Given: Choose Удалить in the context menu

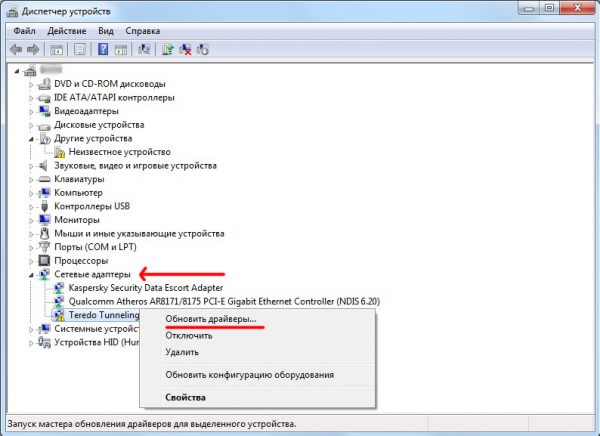Looking at the screenshot, I should click(x=257, y=352).
